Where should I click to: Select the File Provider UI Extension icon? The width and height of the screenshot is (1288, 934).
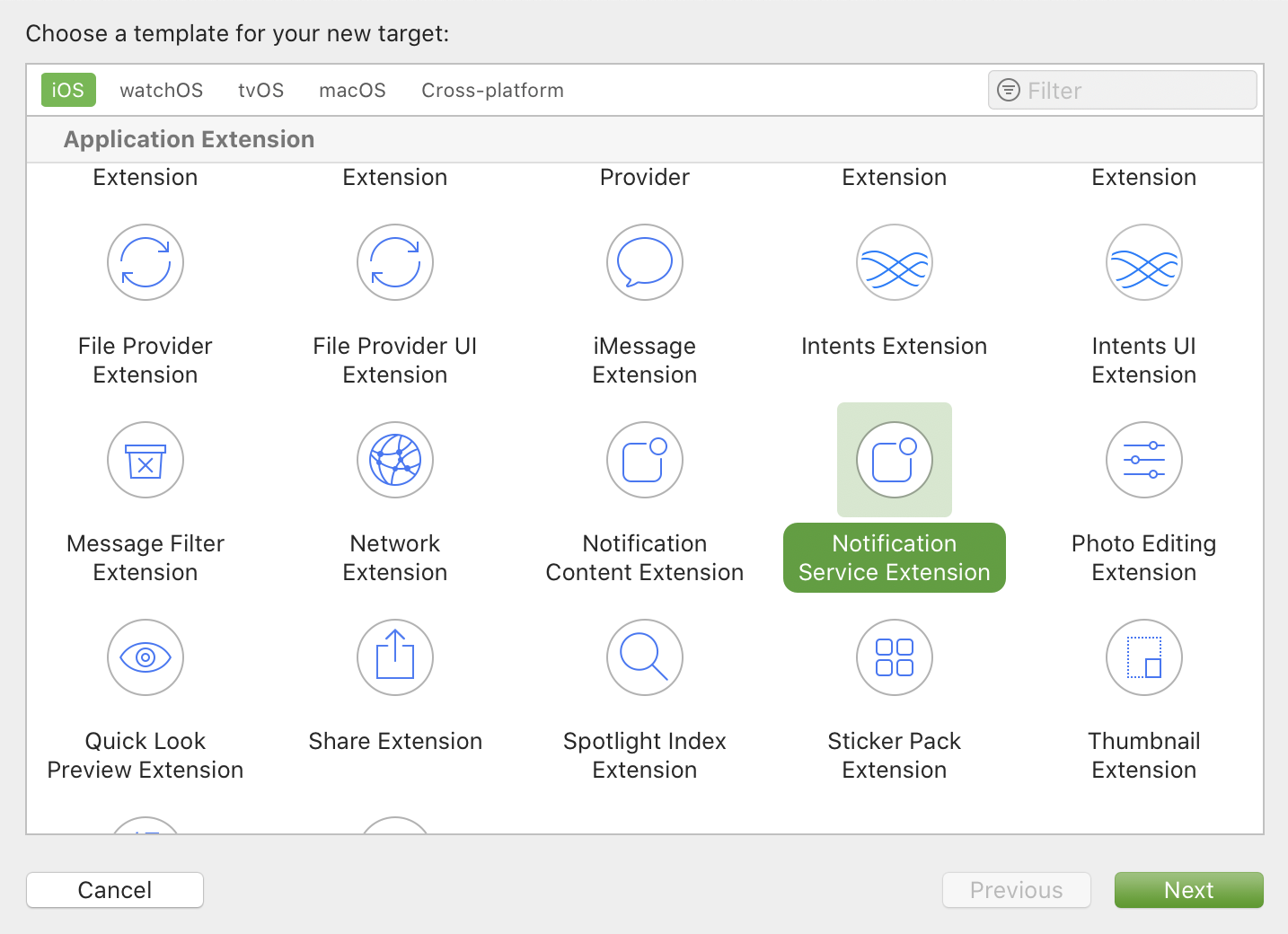coord(395,262)
